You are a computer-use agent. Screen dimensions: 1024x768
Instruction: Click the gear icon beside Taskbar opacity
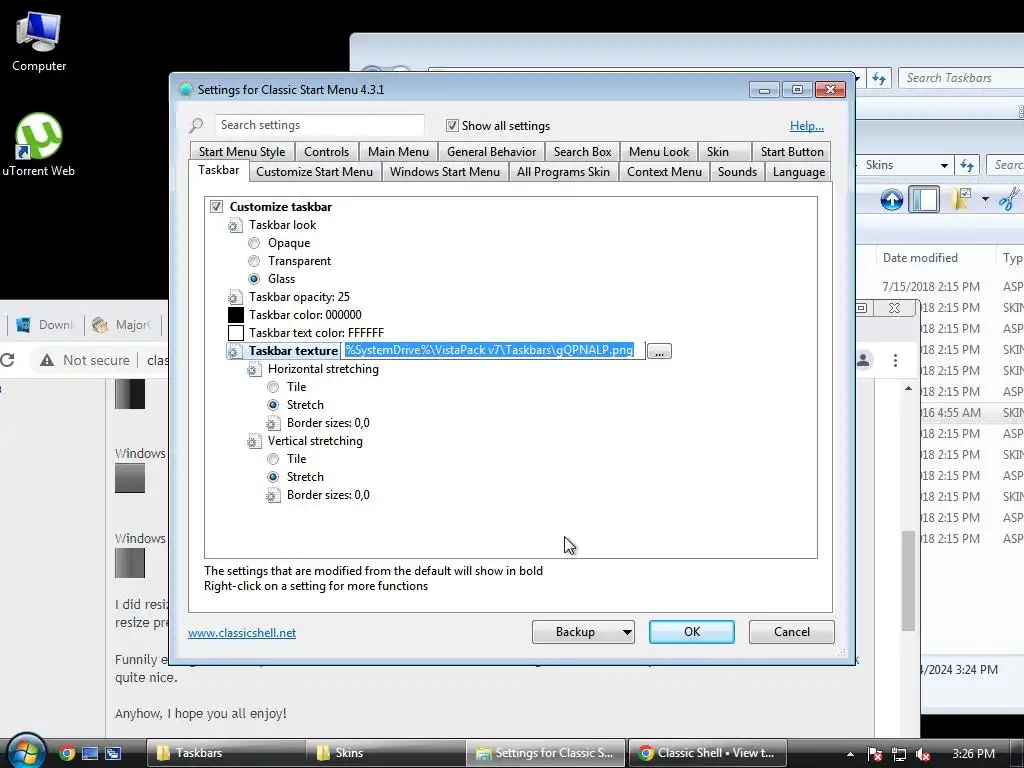click(235, 297)
